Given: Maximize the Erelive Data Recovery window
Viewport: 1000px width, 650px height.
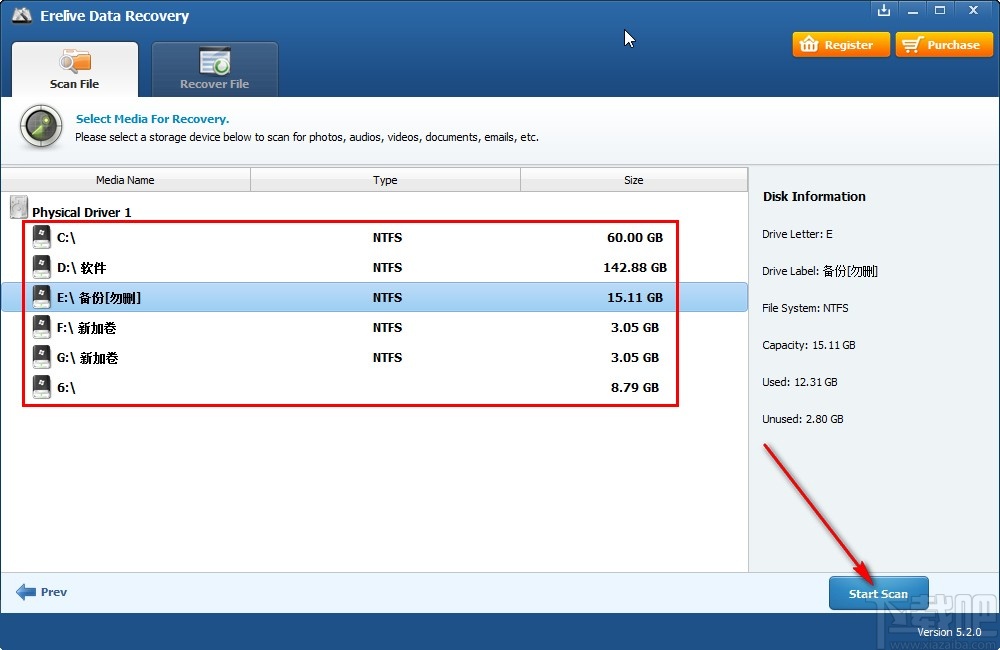Looking at the screenshot, I should [940, 11].
